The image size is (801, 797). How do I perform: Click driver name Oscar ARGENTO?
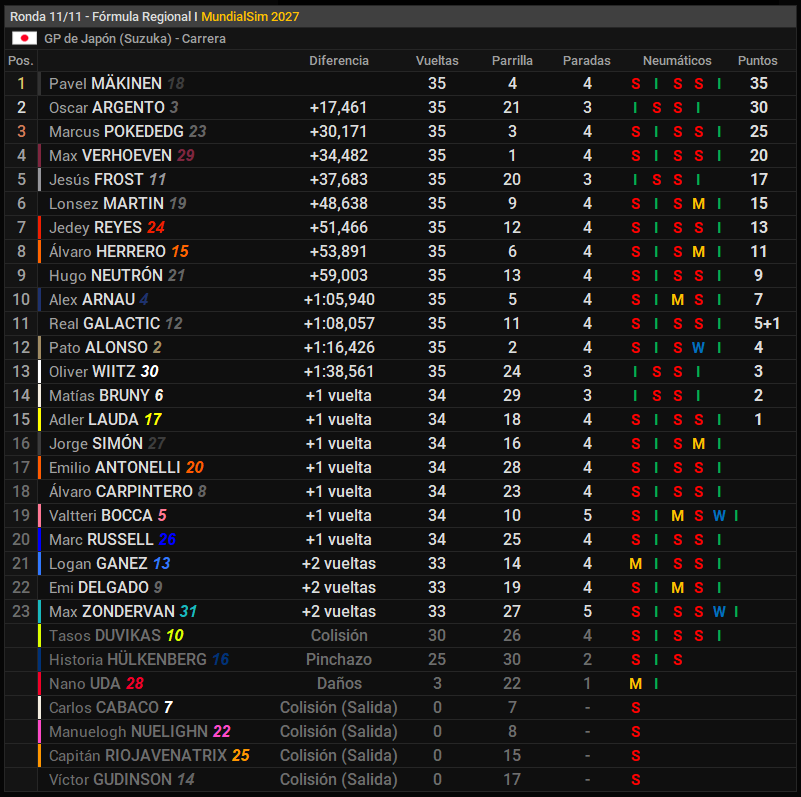pos(107,107)
